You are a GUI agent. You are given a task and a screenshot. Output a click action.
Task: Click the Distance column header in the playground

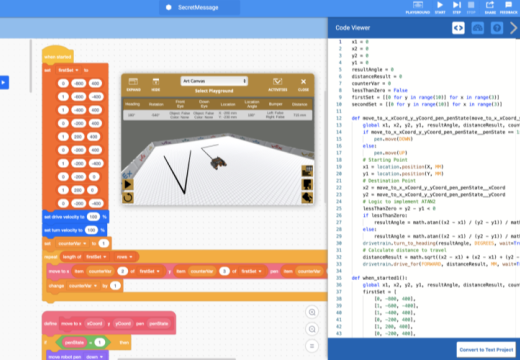300,104
